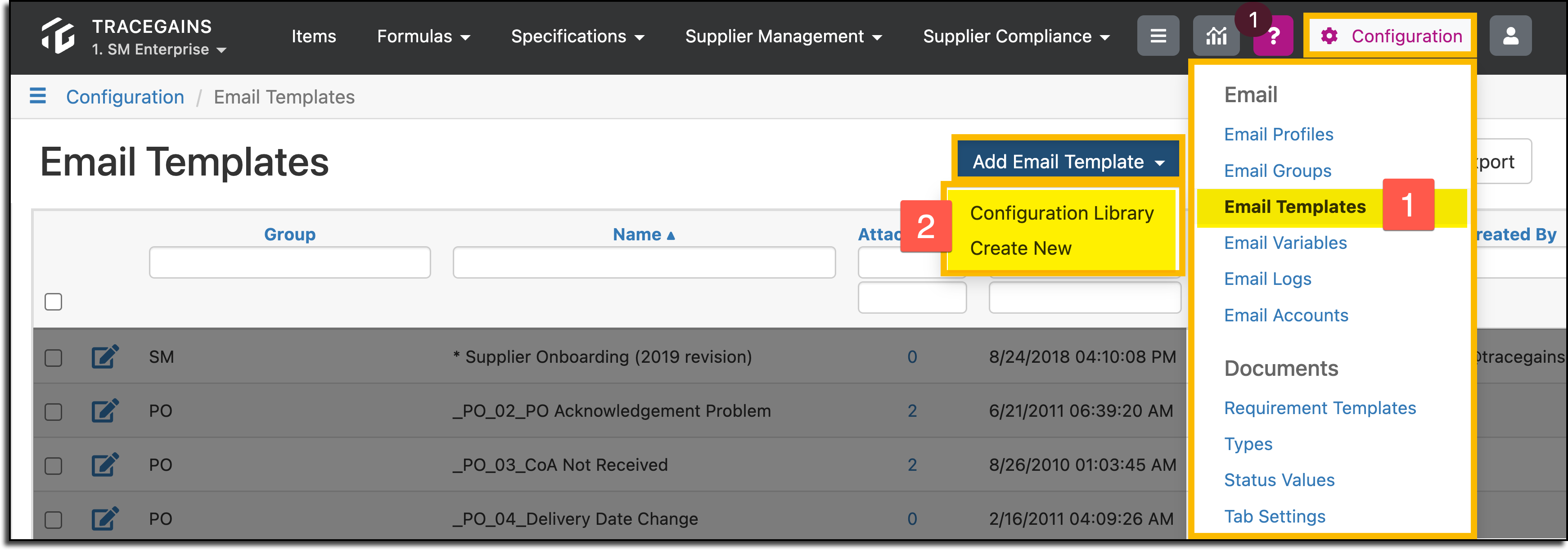Check the Supplier Onboarding row checkbox
This screenshot has height=550, width=1568.
pyautogui.click(x=54, y=358)
